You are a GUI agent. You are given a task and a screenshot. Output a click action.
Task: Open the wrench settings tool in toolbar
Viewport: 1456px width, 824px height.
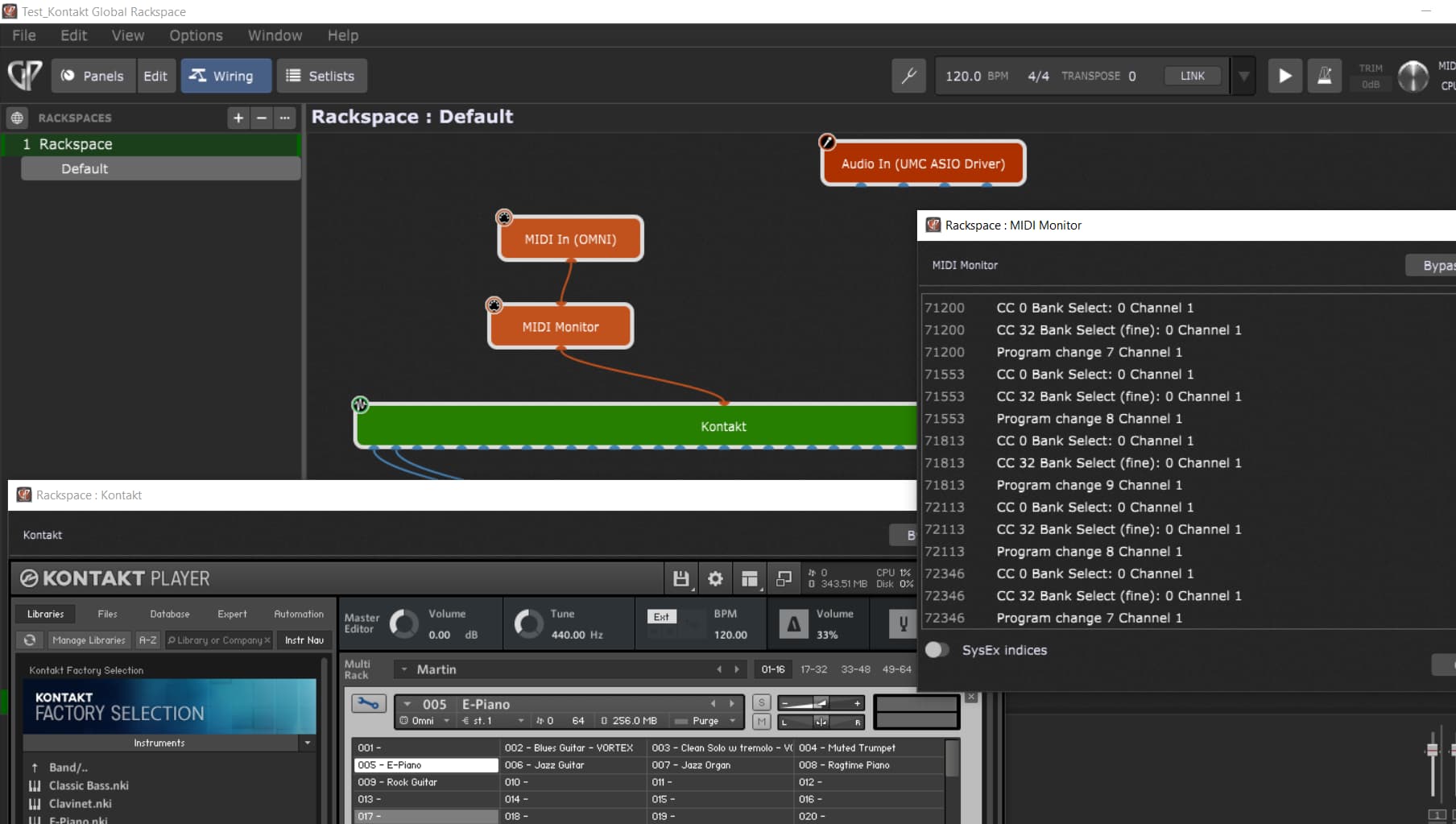coord(908,76)
